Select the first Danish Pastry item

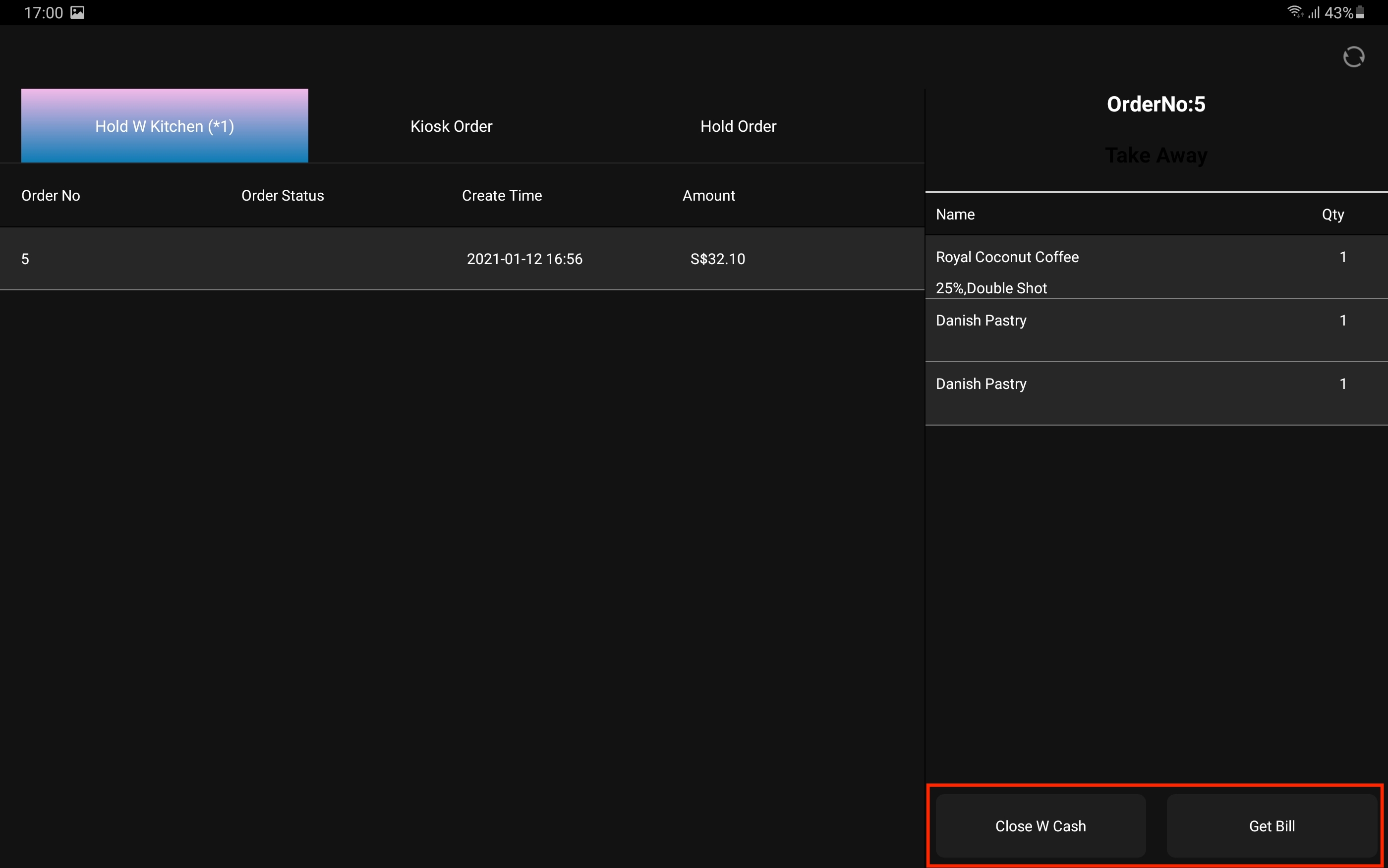[x=981, y=321]
